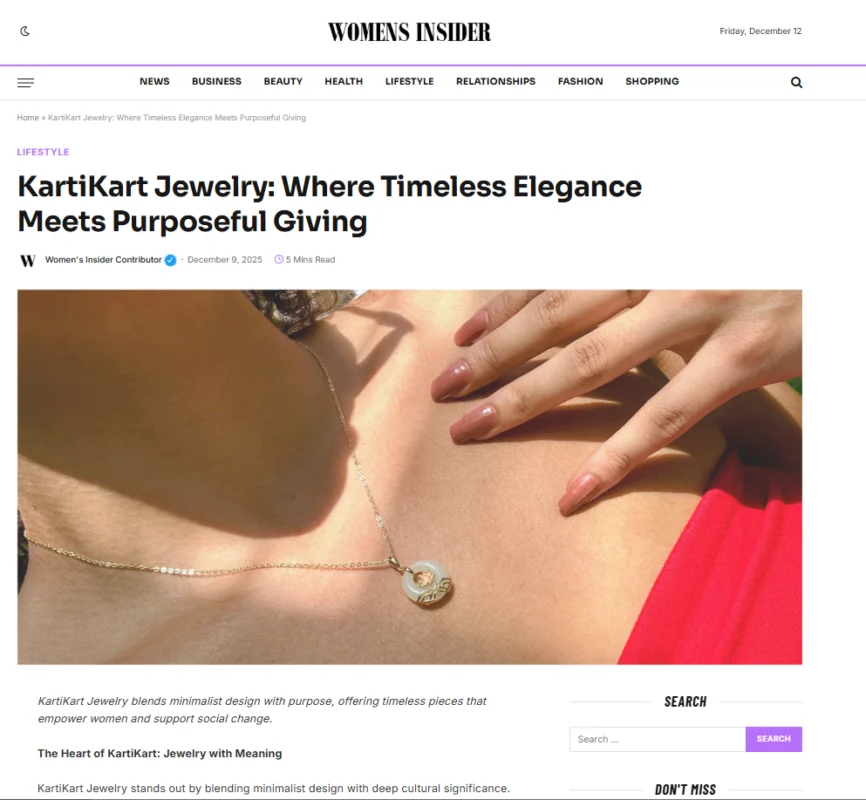Select the Health nav item

coord(344,81)
